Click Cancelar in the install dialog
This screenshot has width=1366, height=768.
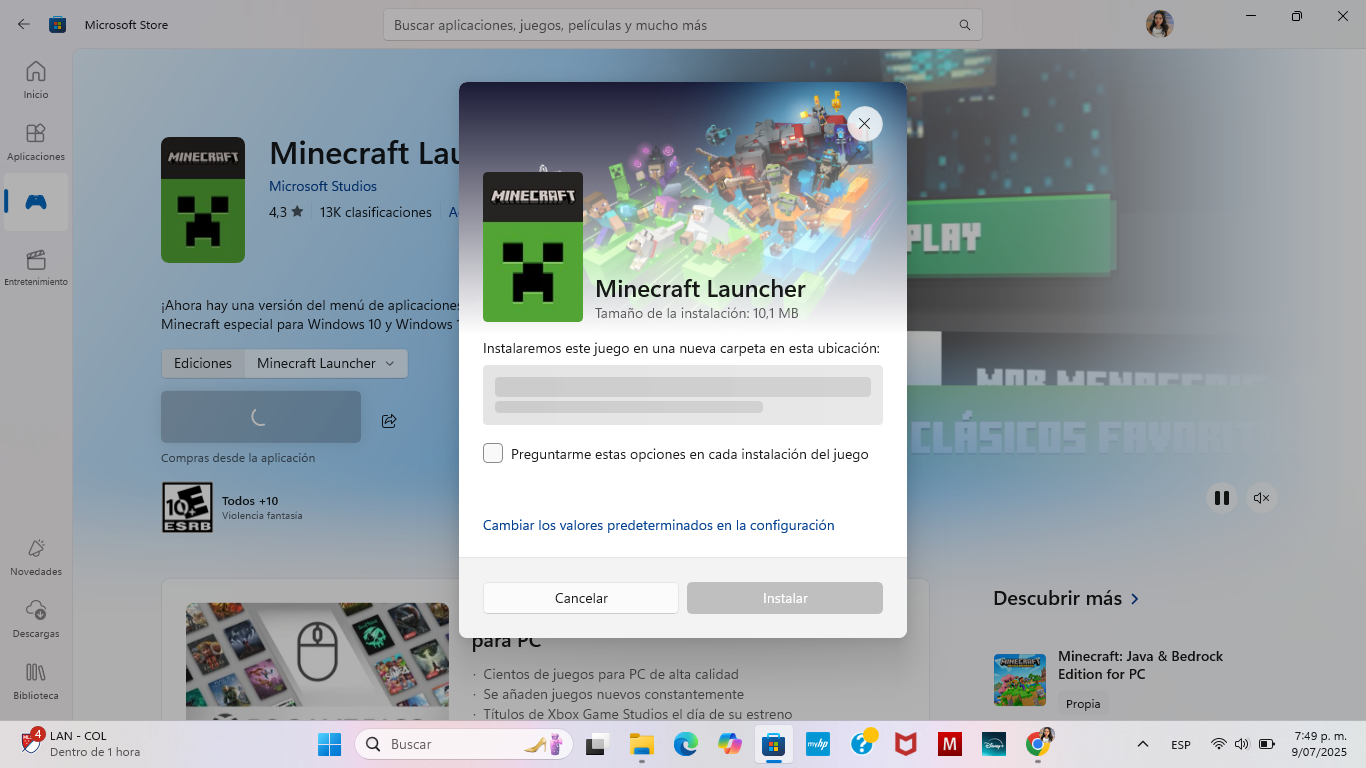[581, 598]
